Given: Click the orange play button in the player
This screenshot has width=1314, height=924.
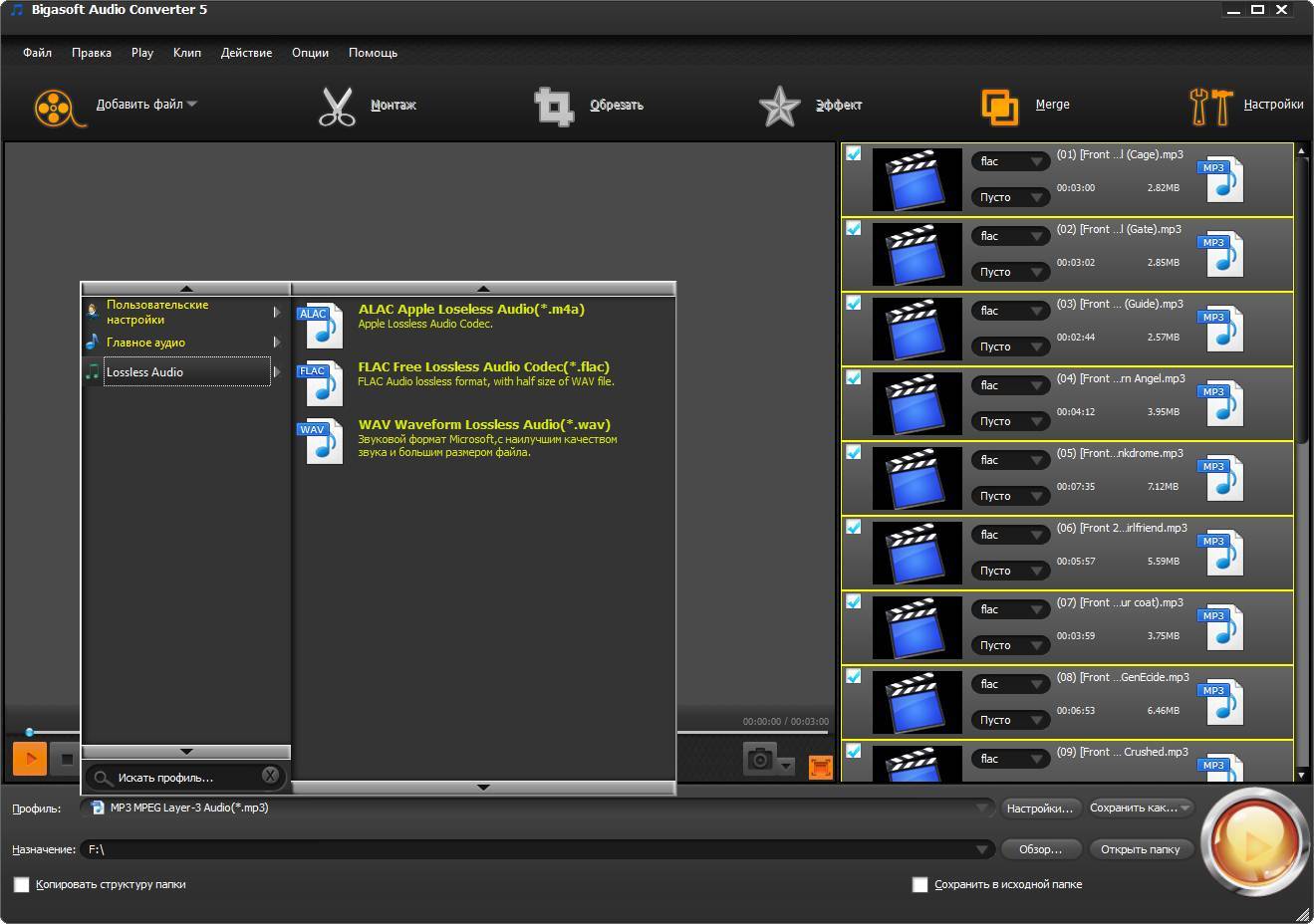Looking at the screenshot, I should tap(30, 759).
